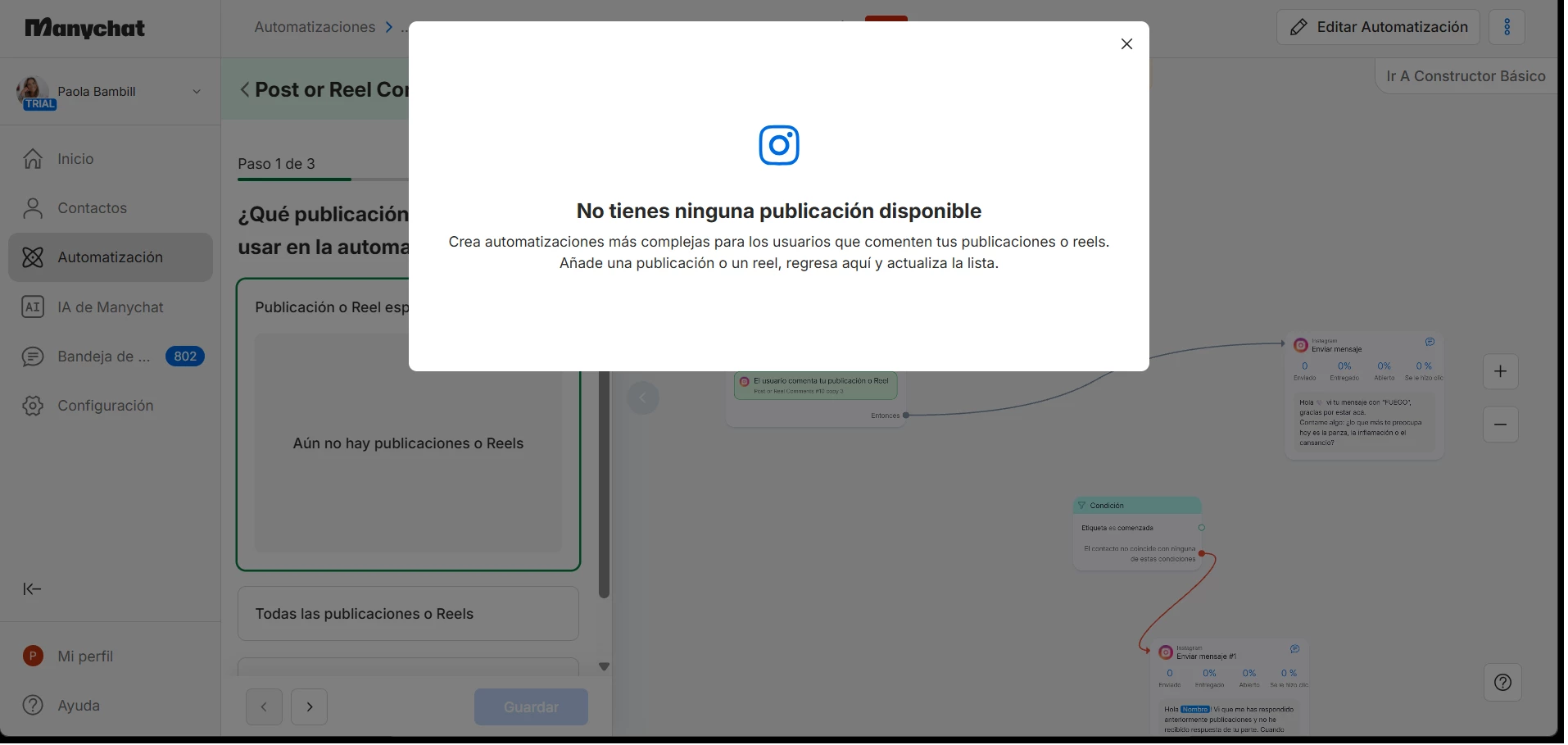Viewport: 1568px width, 745px height.
Task: Click the Instagram icon on Enviar mensaje node
Action: (x=1301, y=346)
